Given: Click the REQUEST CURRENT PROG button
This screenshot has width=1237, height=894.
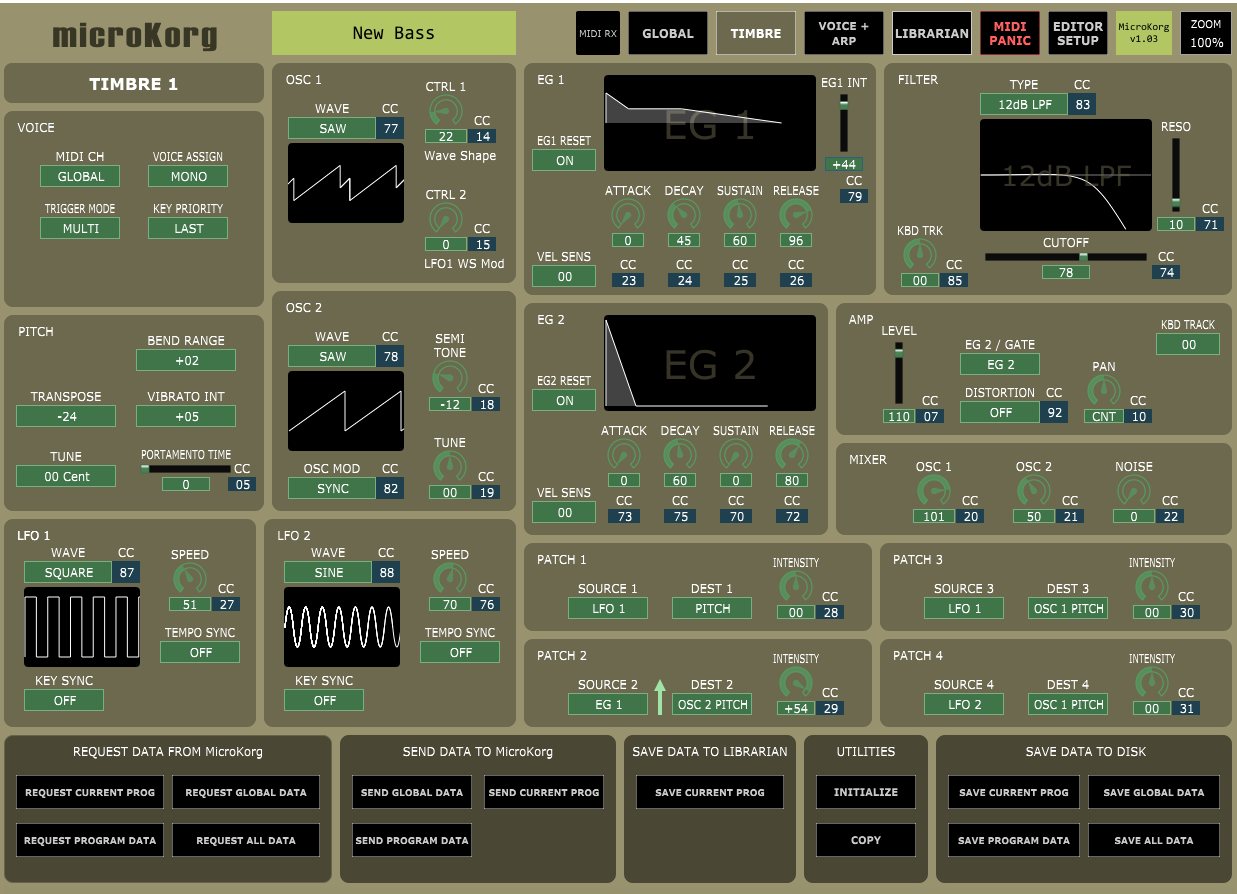Looking at the screenshot, I should point(90,792).
